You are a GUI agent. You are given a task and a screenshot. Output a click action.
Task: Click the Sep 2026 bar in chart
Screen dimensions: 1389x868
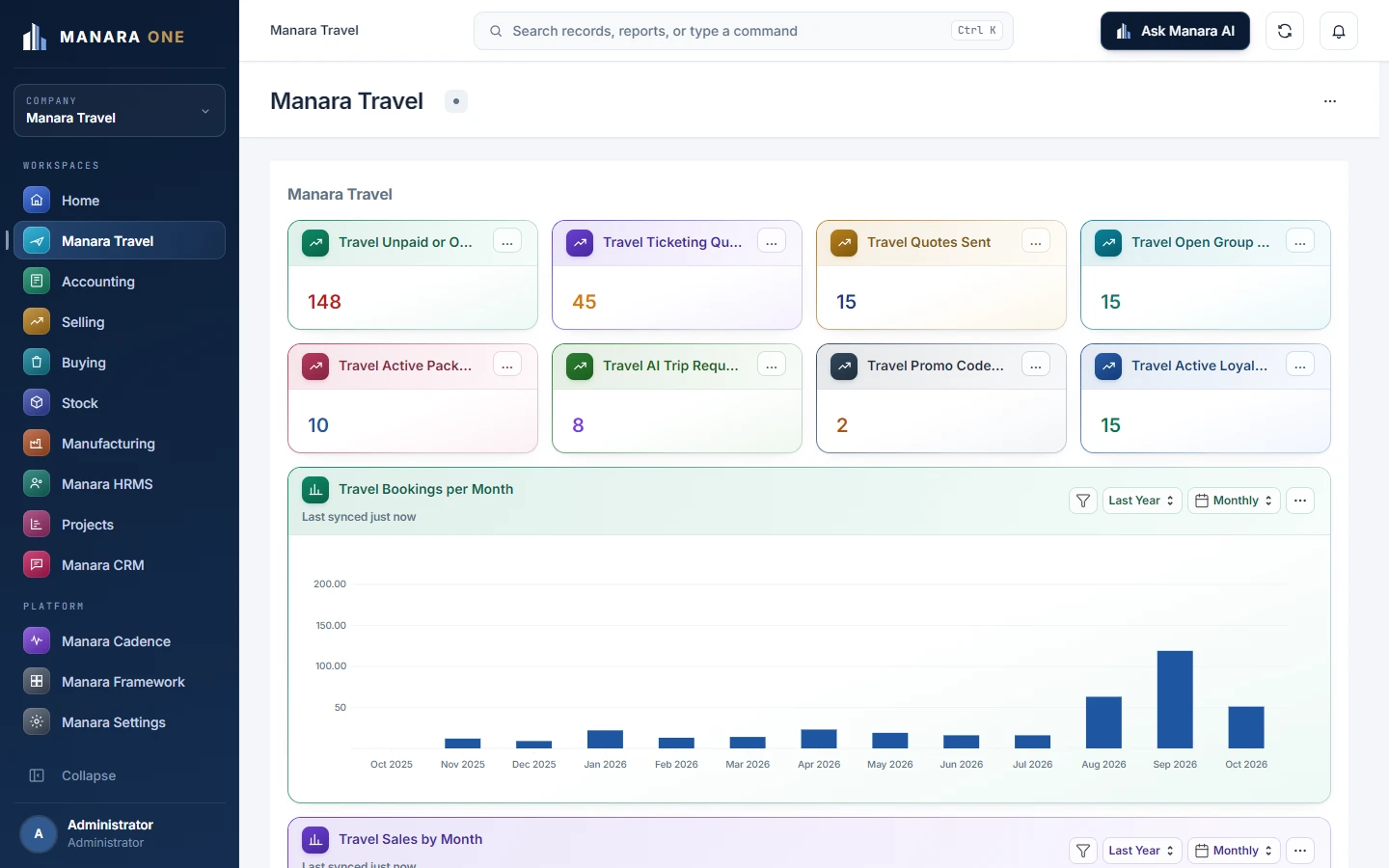pos(1175,699)
